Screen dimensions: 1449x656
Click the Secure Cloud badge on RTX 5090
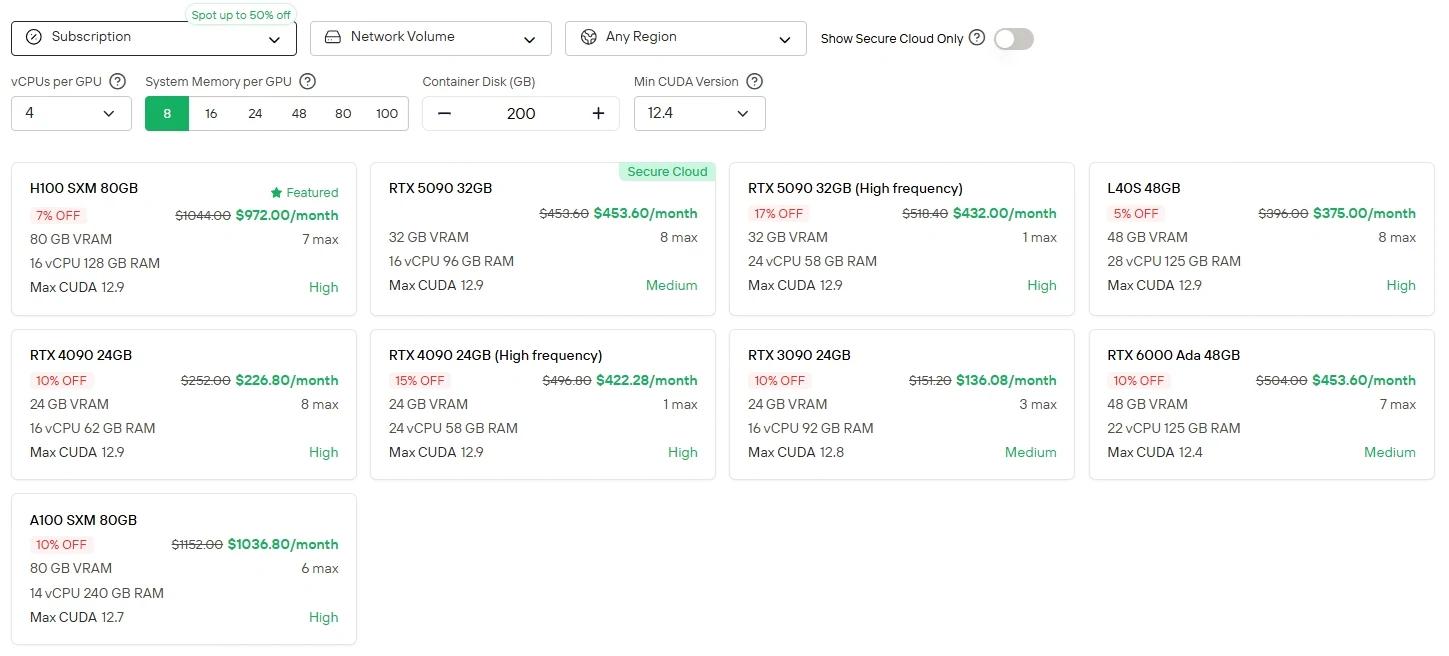(667, 172)
